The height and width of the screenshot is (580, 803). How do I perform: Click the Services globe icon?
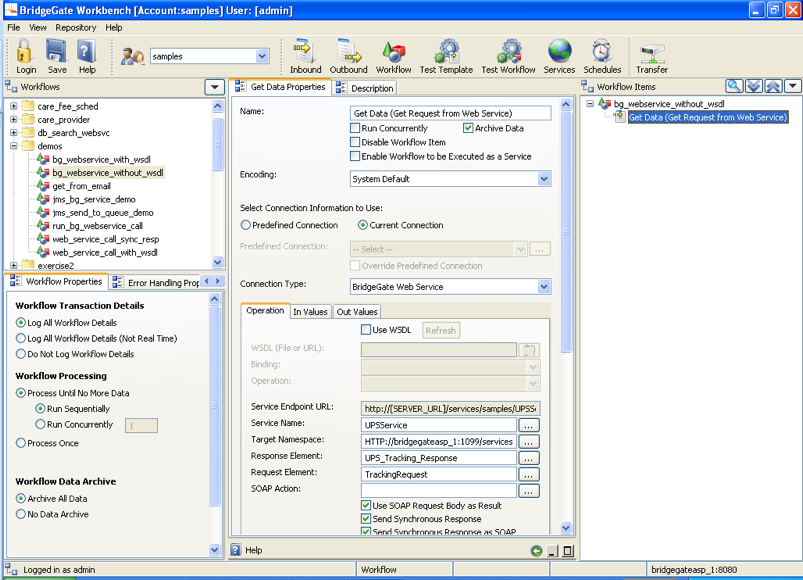point(559,52)
